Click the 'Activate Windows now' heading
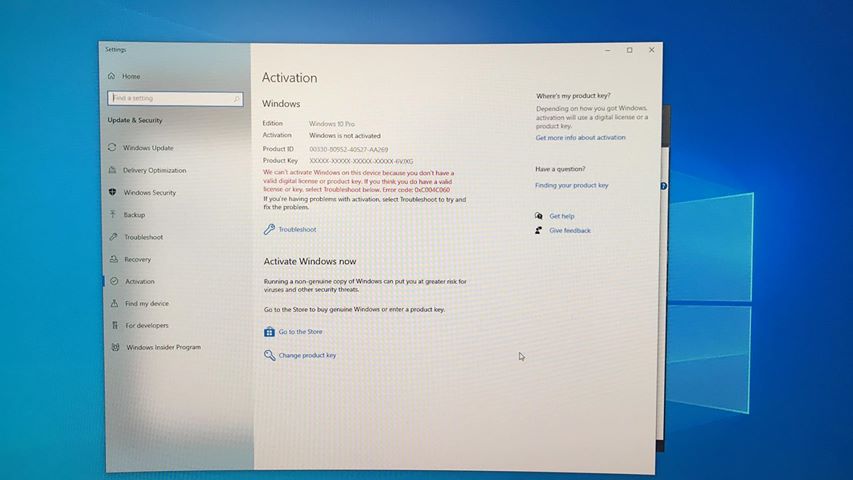Image resolution: width=853 pixels, height=480 pixels. coord(310,261)
